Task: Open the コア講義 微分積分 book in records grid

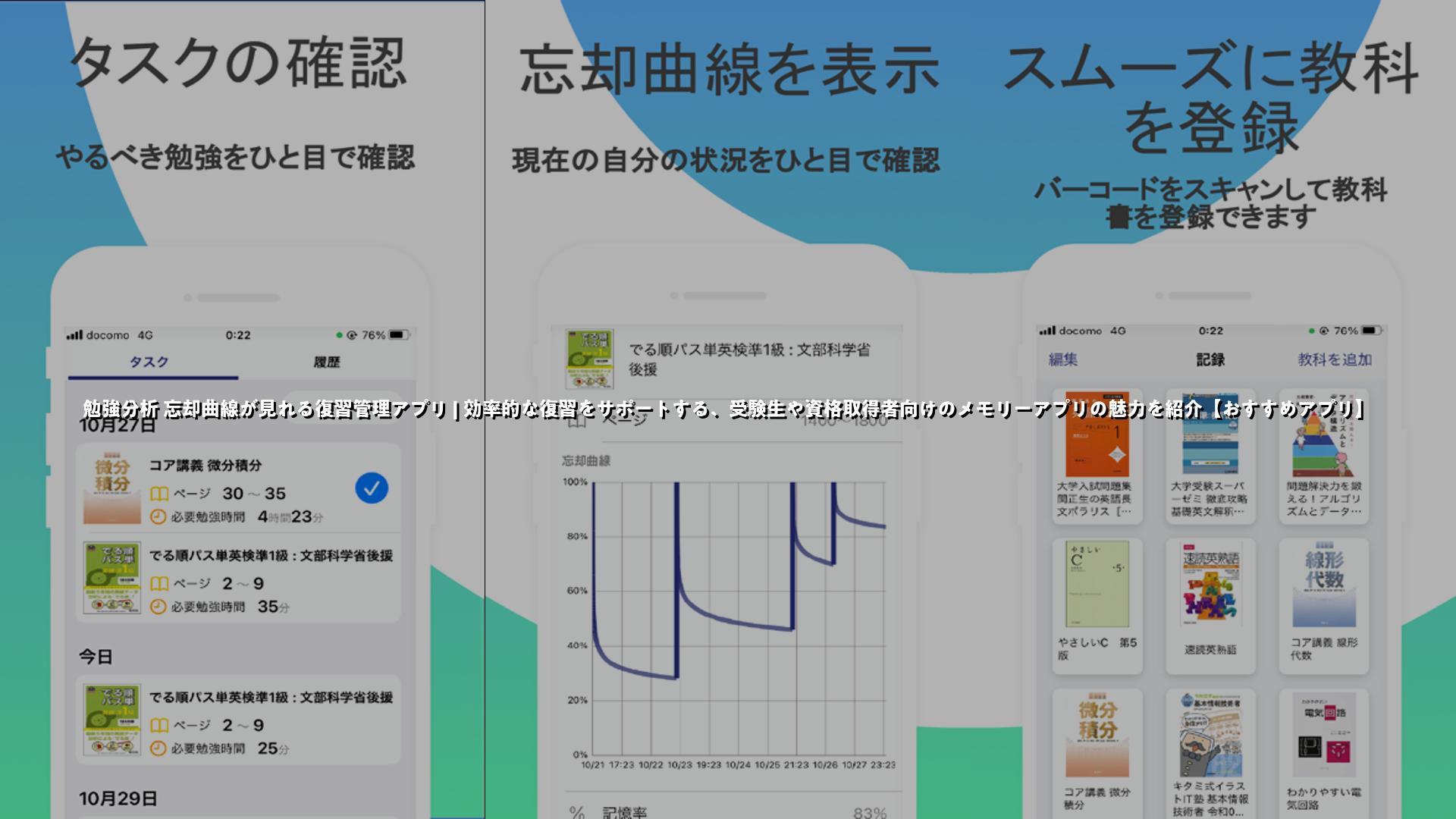Action: pyautogui.click(x=1097, y=753)
